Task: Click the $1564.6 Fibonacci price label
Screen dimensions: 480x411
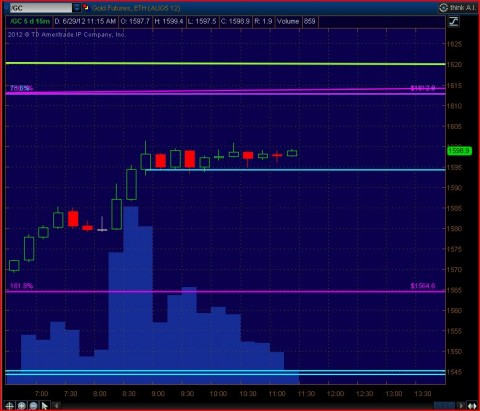Action: (423, 286)
